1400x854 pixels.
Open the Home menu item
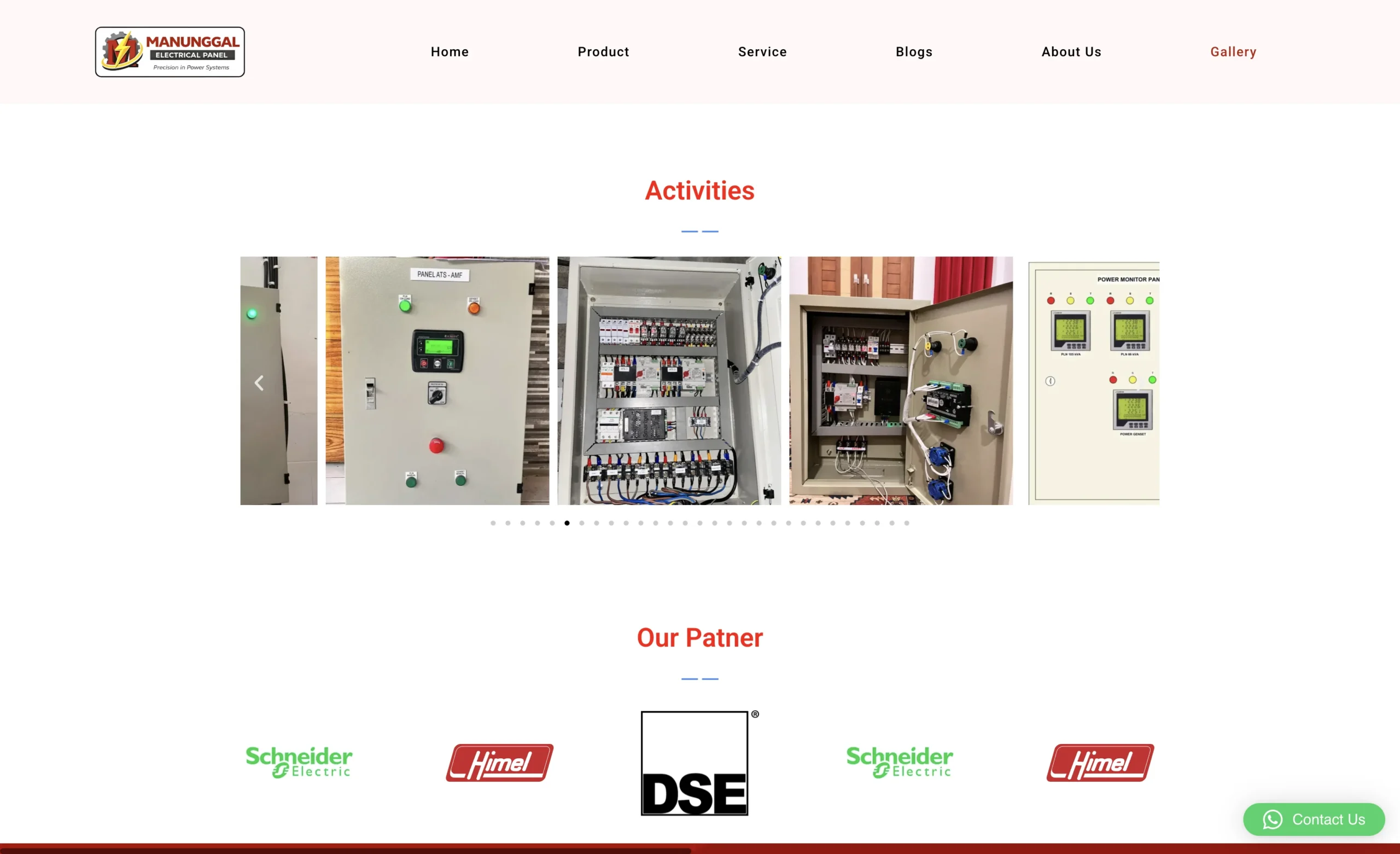pos(450,52)
